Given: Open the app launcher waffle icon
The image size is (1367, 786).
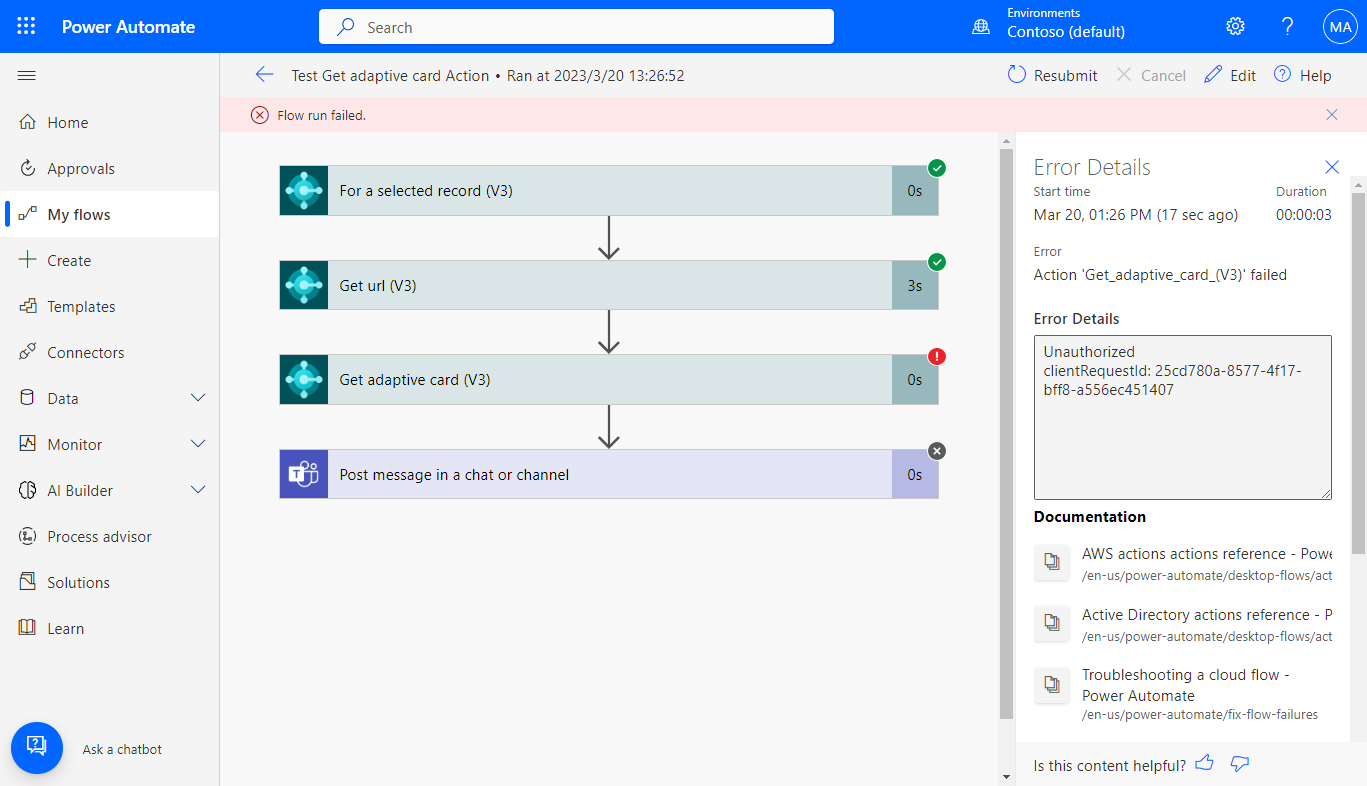Looking at the screenshot, I should pos(26,26).
